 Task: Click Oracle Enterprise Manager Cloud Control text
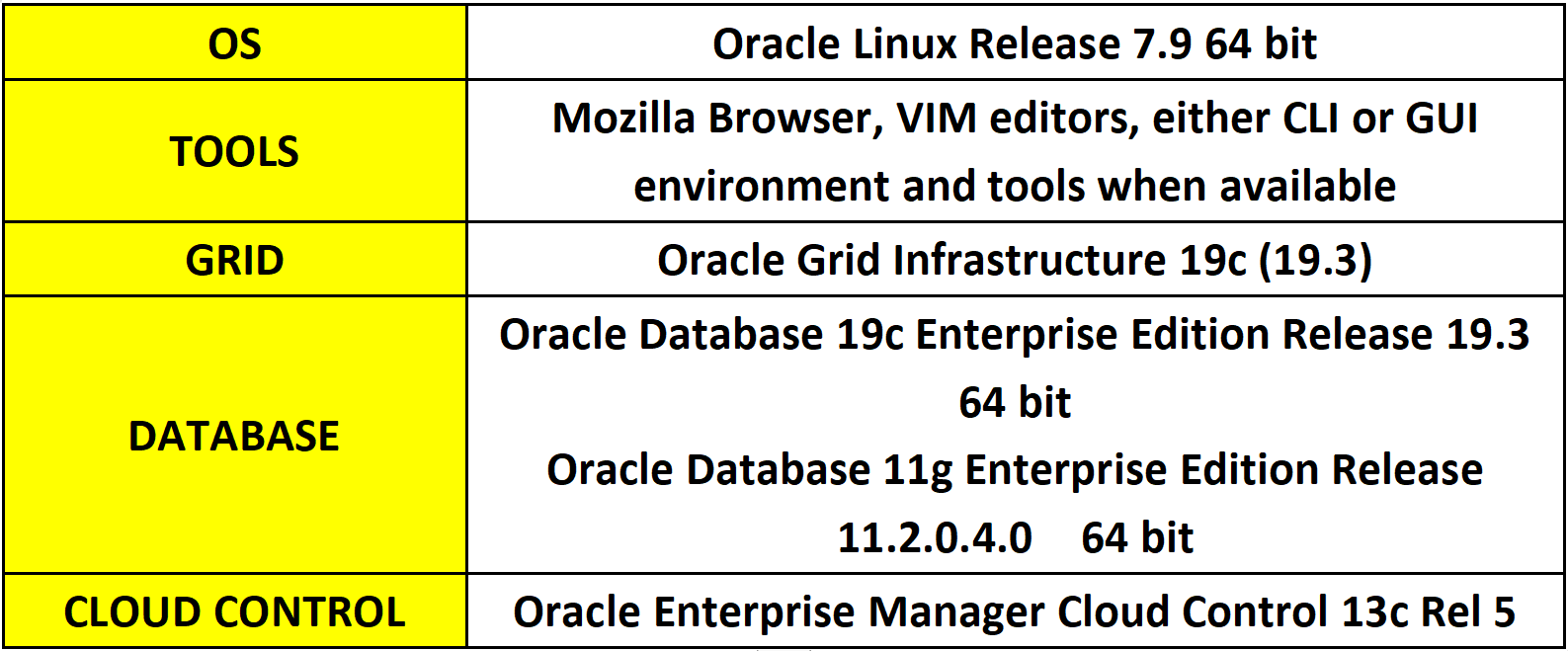[920, 612]
